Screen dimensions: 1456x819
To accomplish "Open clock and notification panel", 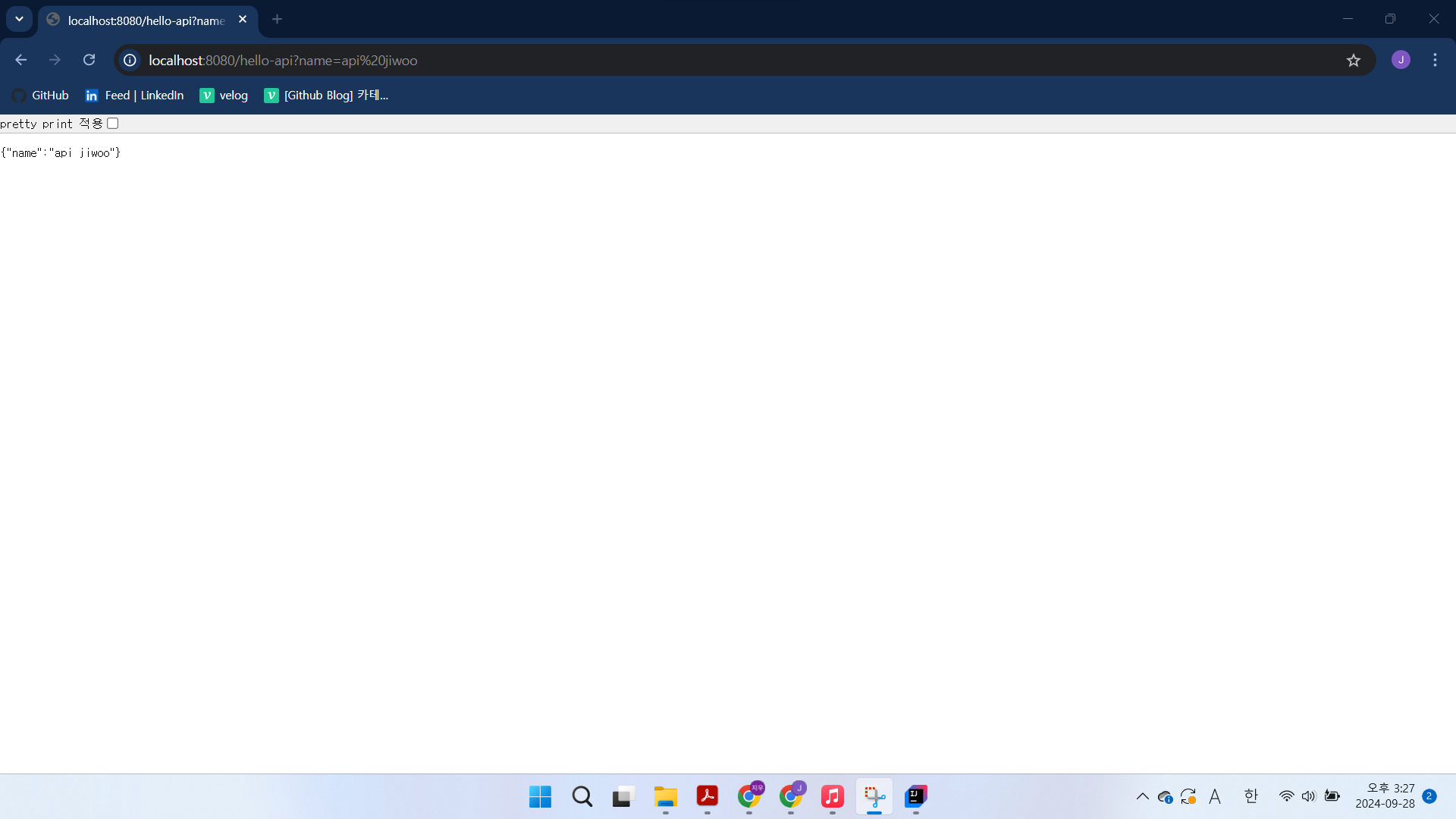I will pos(1385,796).
